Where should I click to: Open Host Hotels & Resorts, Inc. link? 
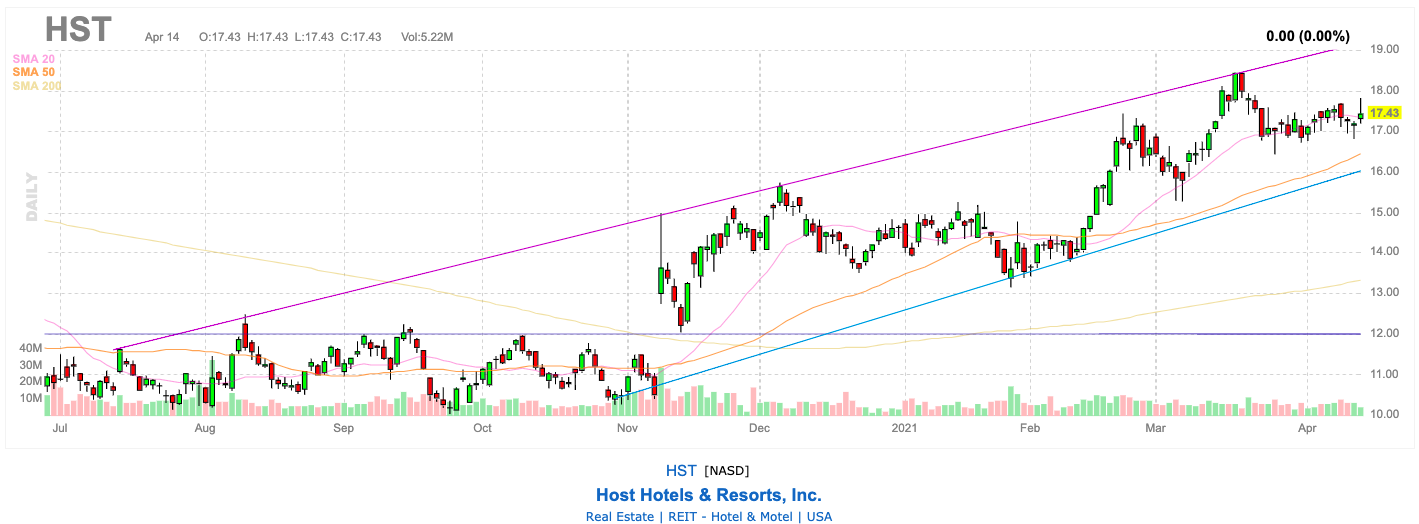[x=709, y=495]
